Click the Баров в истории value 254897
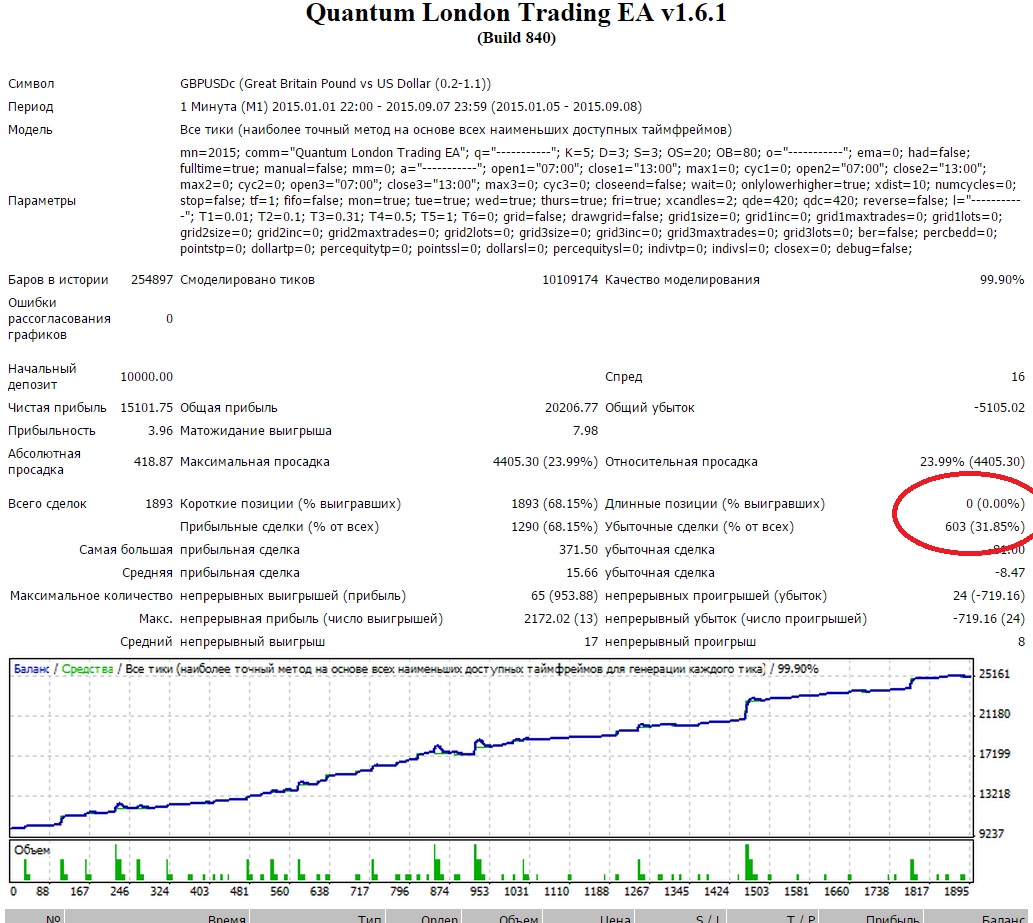The height and width of the screenshot is (923, 1033). point(152,280)
